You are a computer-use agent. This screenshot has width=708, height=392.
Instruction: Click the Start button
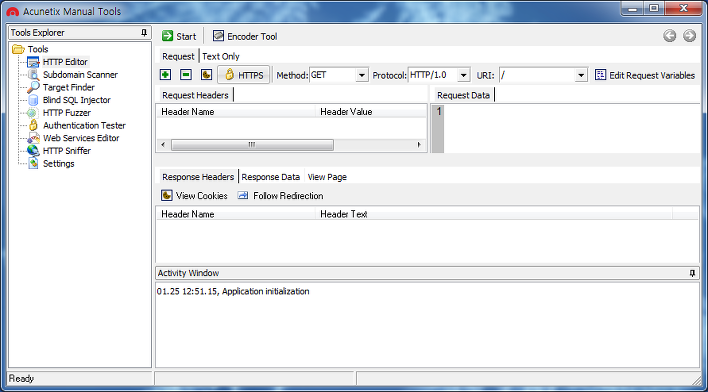[179, 36]
